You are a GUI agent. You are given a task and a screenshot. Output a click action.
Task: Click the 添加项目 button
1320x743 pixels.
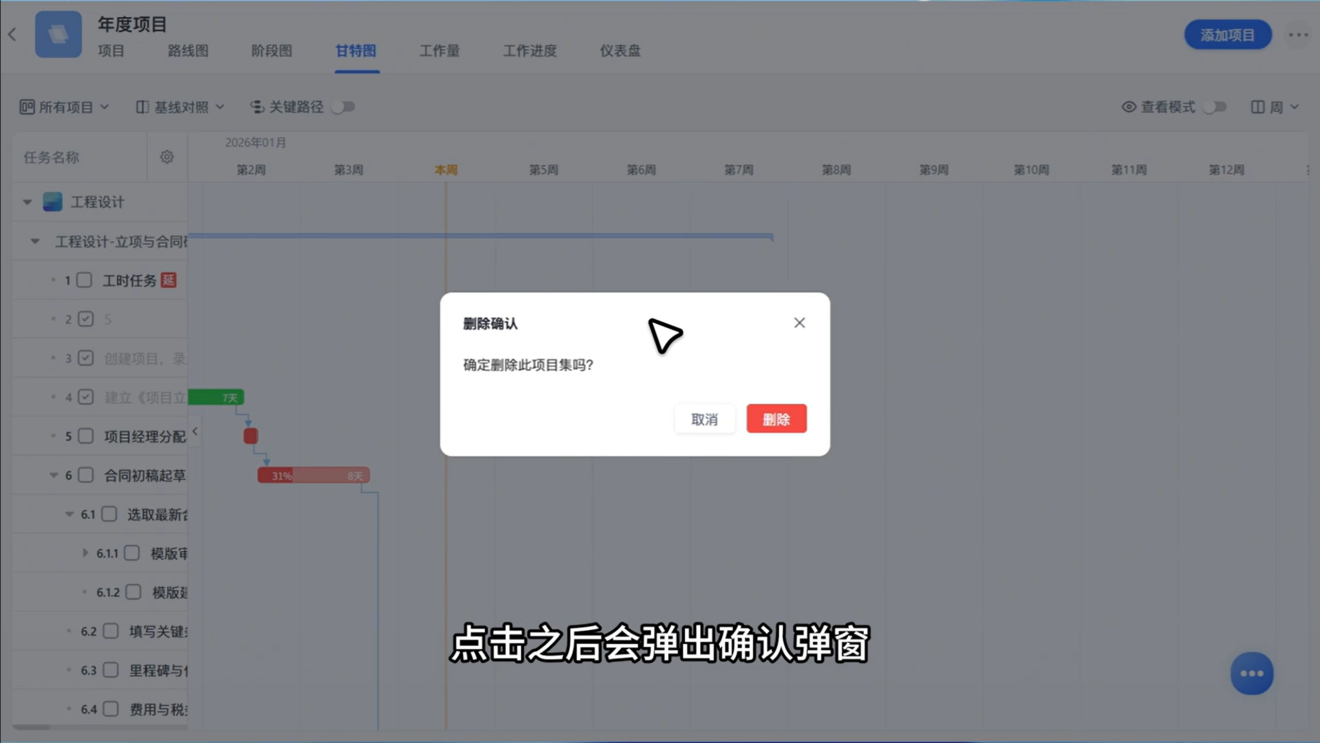coord(1228,35)
